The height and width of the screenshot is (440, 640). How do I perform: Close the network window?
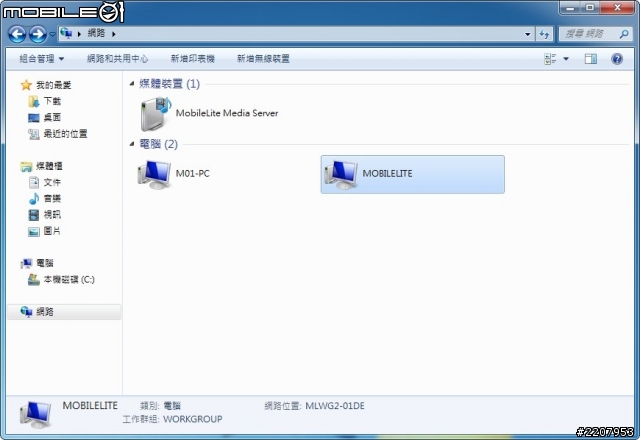[x=618, y=8]
